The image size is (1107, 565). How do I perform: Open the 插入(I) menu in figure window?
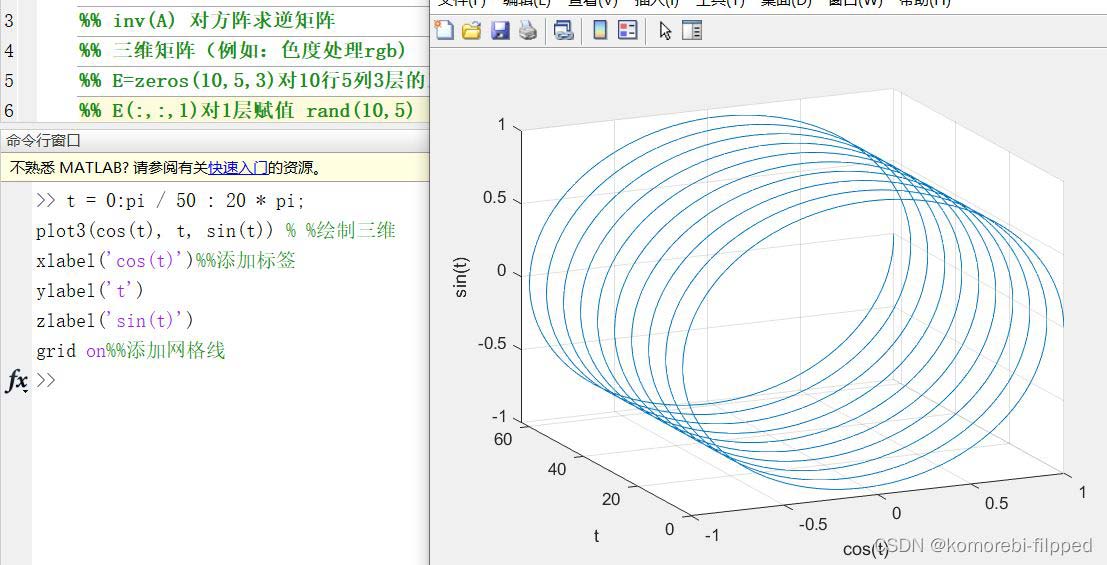[x=656, y=3]
